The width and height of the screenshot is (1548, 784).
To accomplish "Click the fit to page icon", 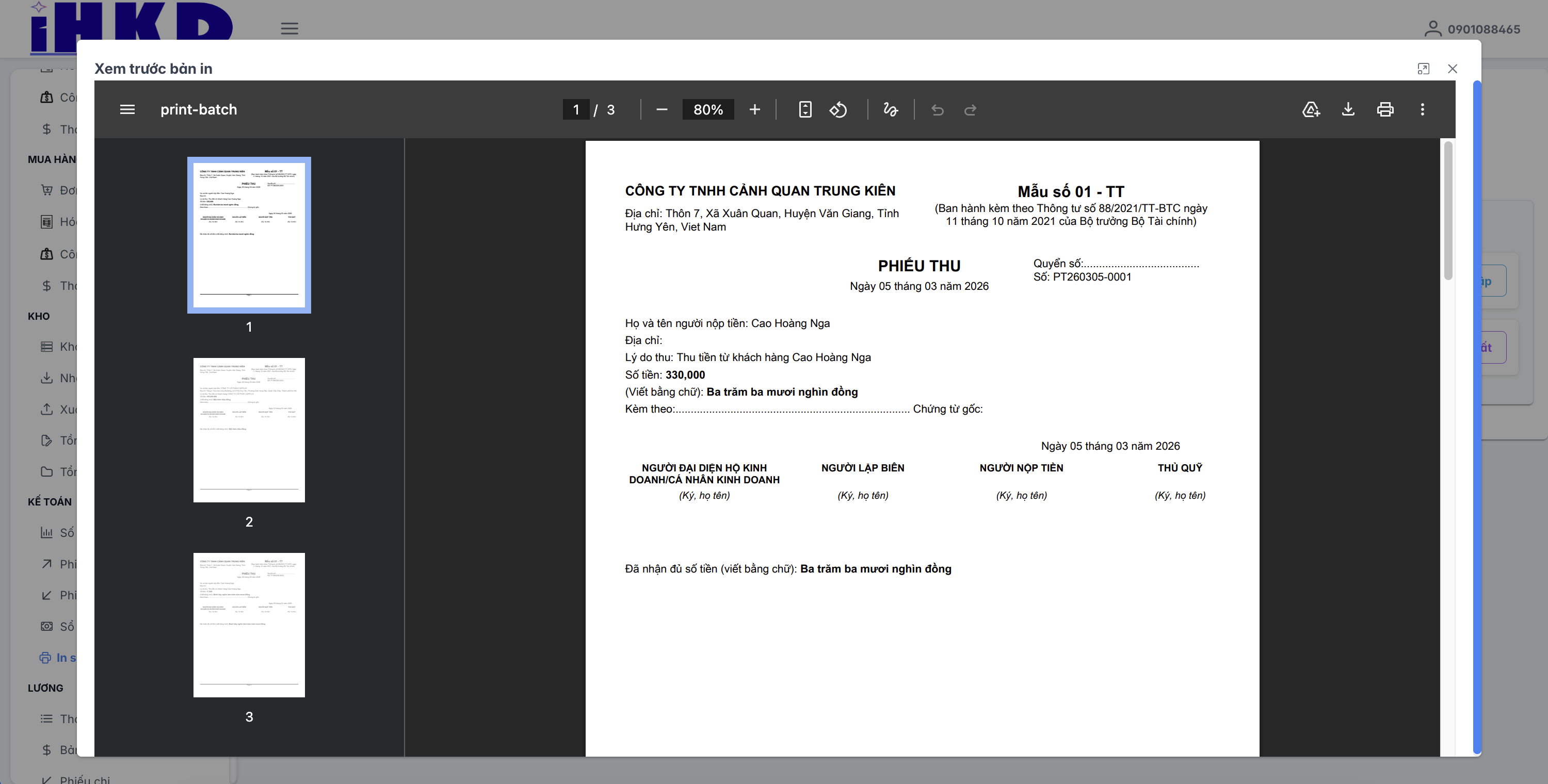I will click(x=804, y=109).
